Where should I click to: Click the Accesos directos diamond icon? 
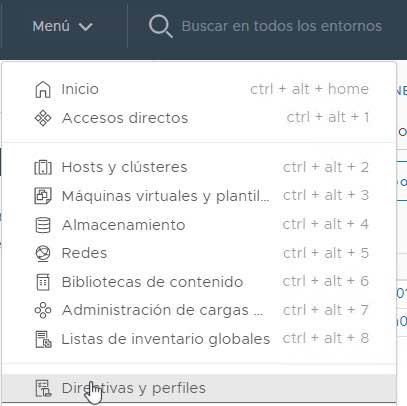click(43, 118)
